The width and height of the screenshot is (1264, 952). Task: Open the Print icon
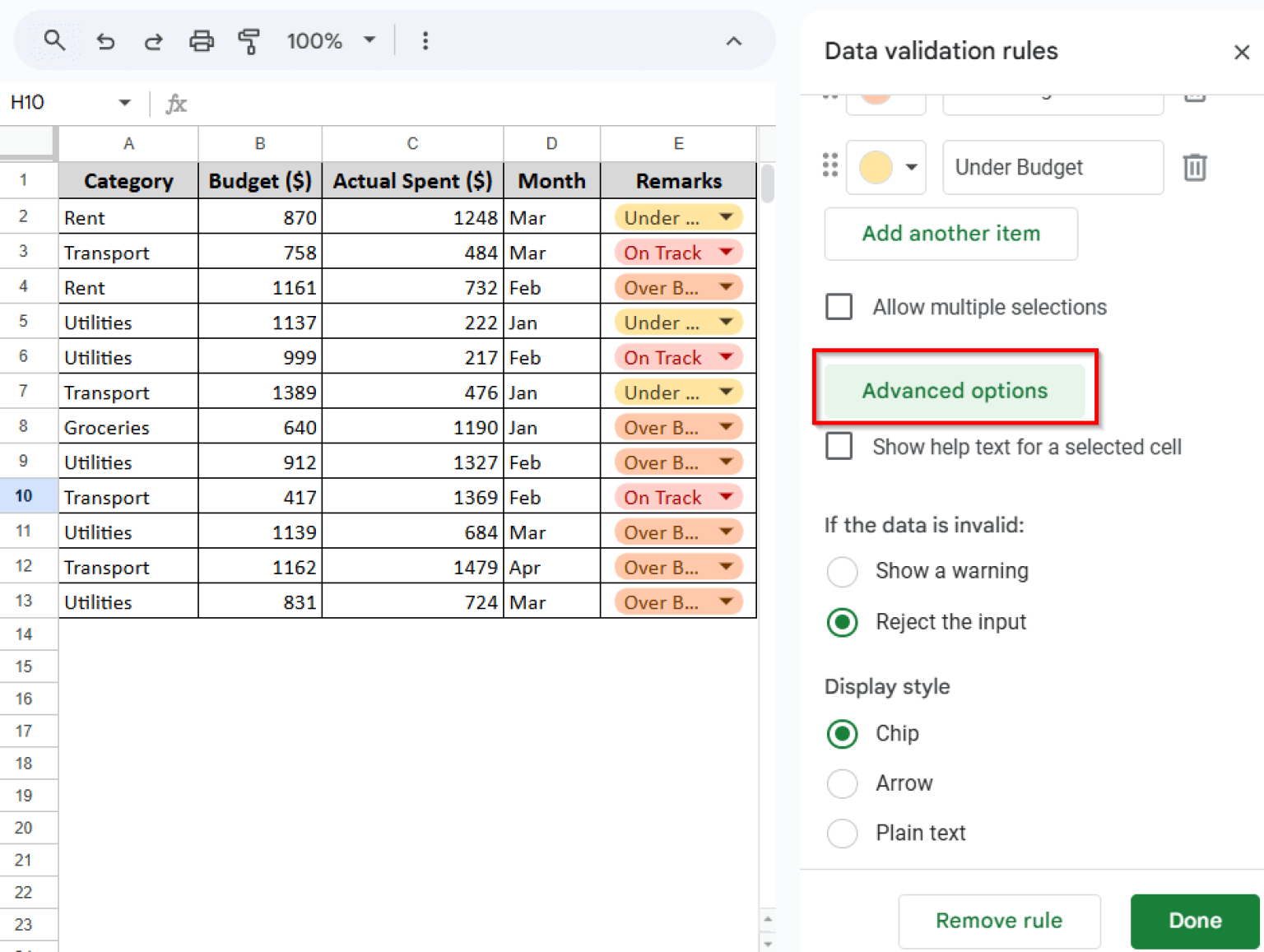tap(202, 40)
